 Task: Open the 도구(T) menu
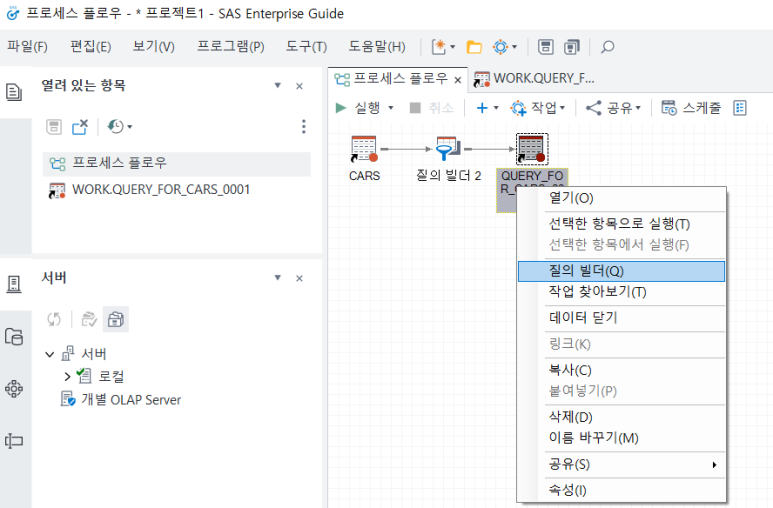point(306,47)
